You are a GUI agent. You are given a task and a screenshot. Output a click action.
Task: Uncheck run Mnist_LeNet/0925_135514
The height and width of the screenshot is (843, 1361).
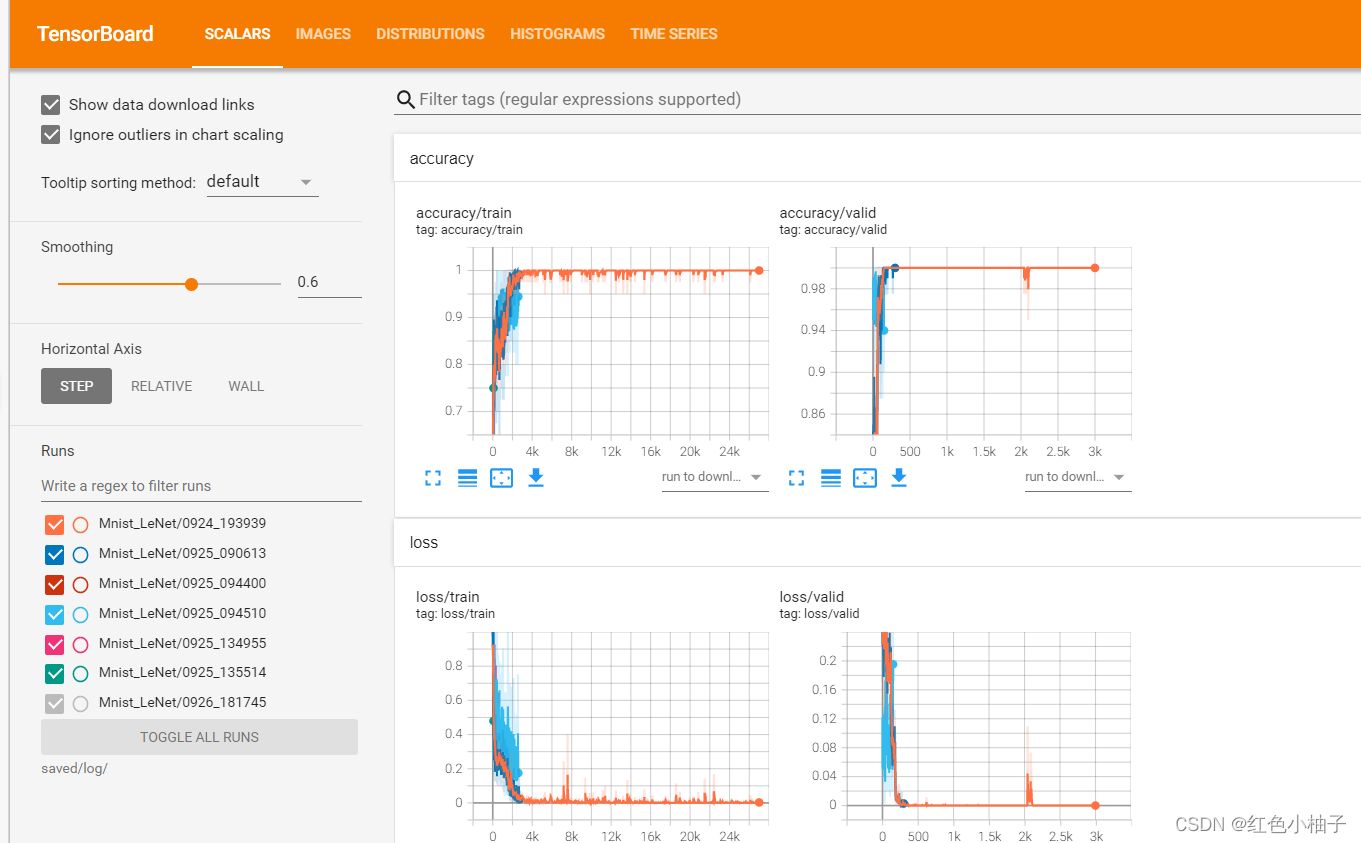click(x=55, y=673)
